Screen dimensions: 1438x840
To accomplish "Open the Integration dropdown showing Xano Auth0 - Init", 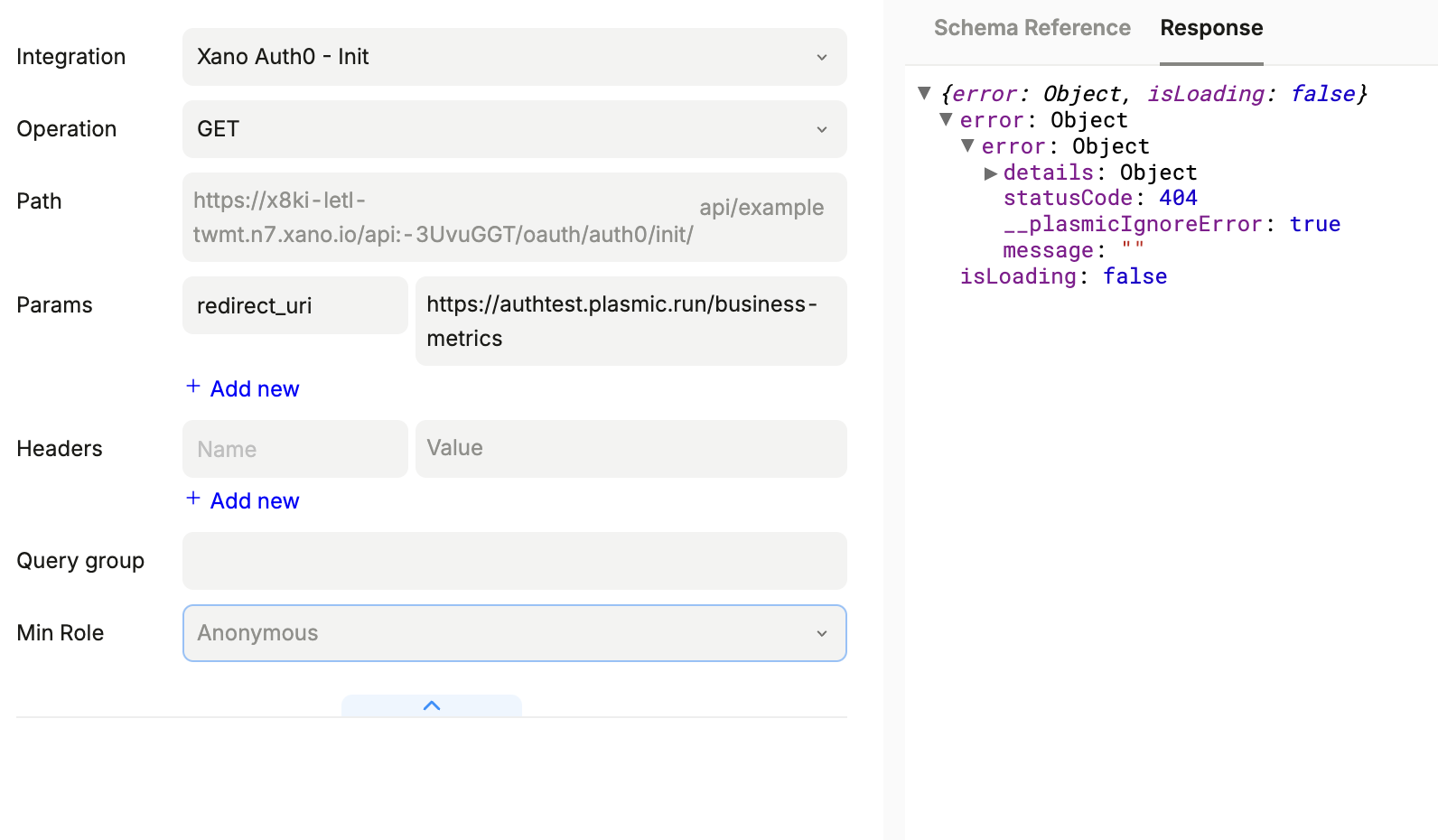I will click(x=513, y=57).
